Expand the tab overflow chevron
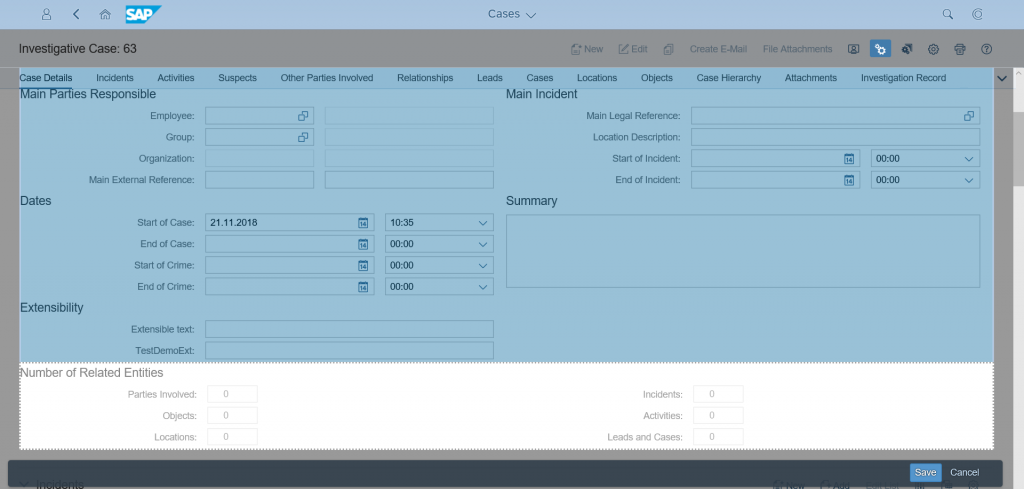 [1002, 78]
